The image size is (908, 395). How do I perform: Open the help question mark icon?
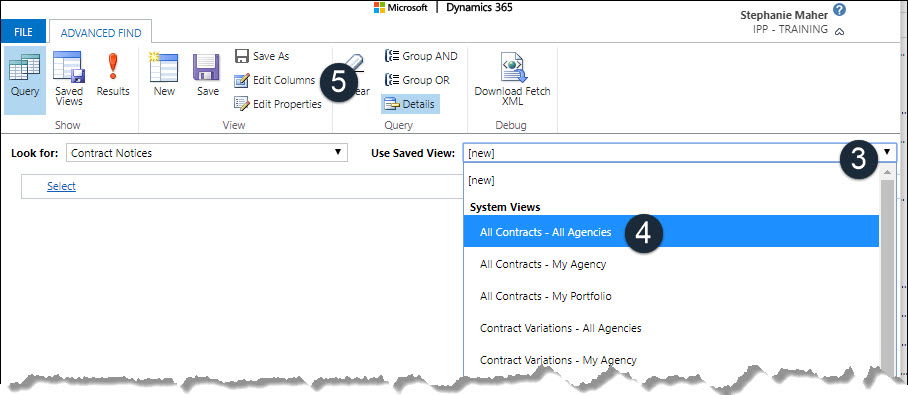point(840,10)
